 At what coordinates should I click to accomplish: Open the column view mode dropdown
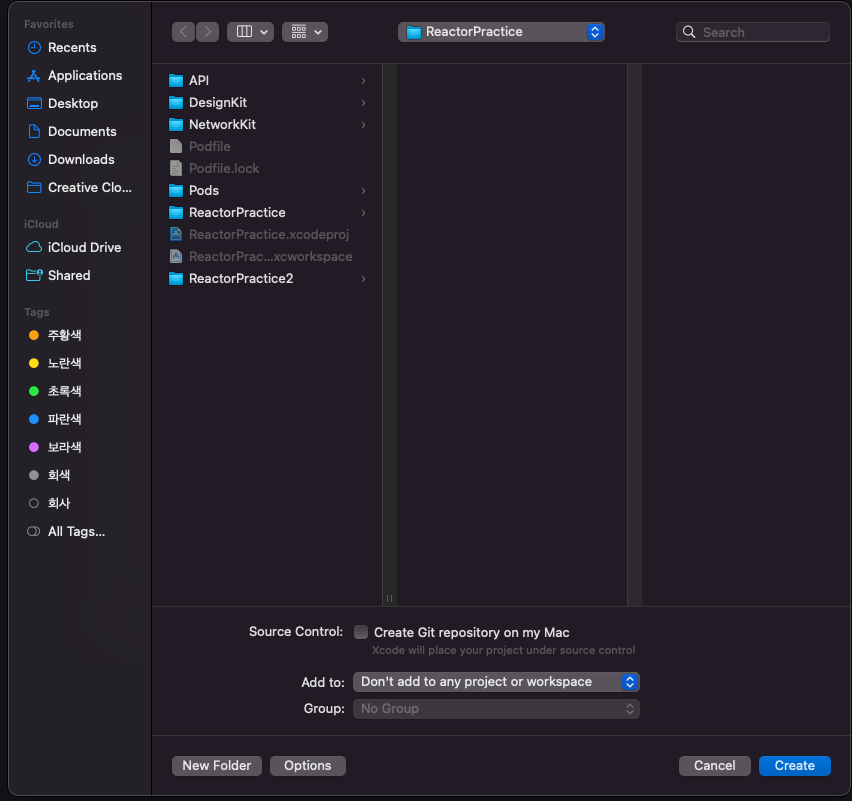pyautogui.click(x=250, y=32)
